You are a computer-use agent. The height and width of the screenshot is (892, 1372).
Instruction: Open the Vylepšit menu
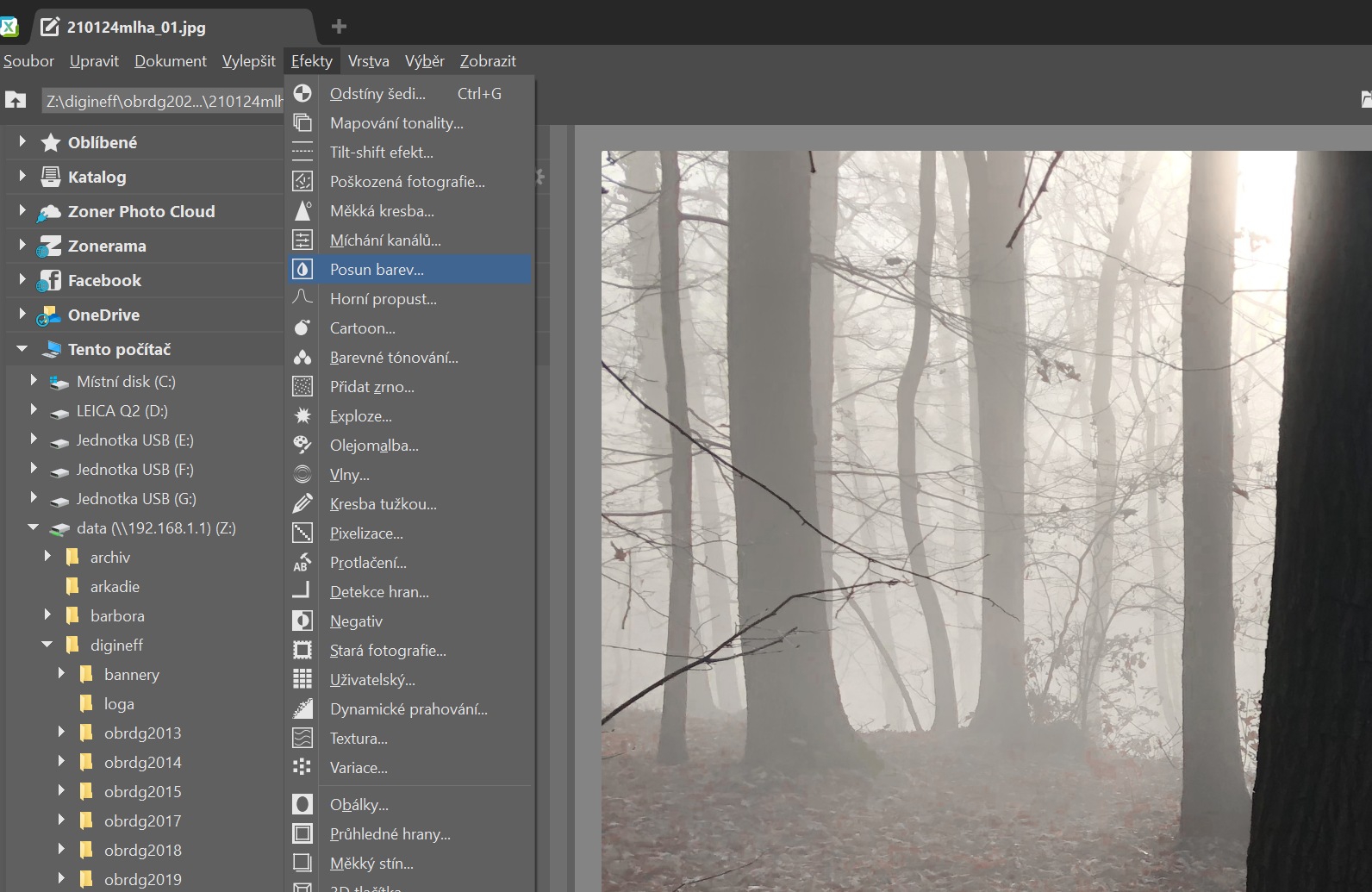point(249,61)
